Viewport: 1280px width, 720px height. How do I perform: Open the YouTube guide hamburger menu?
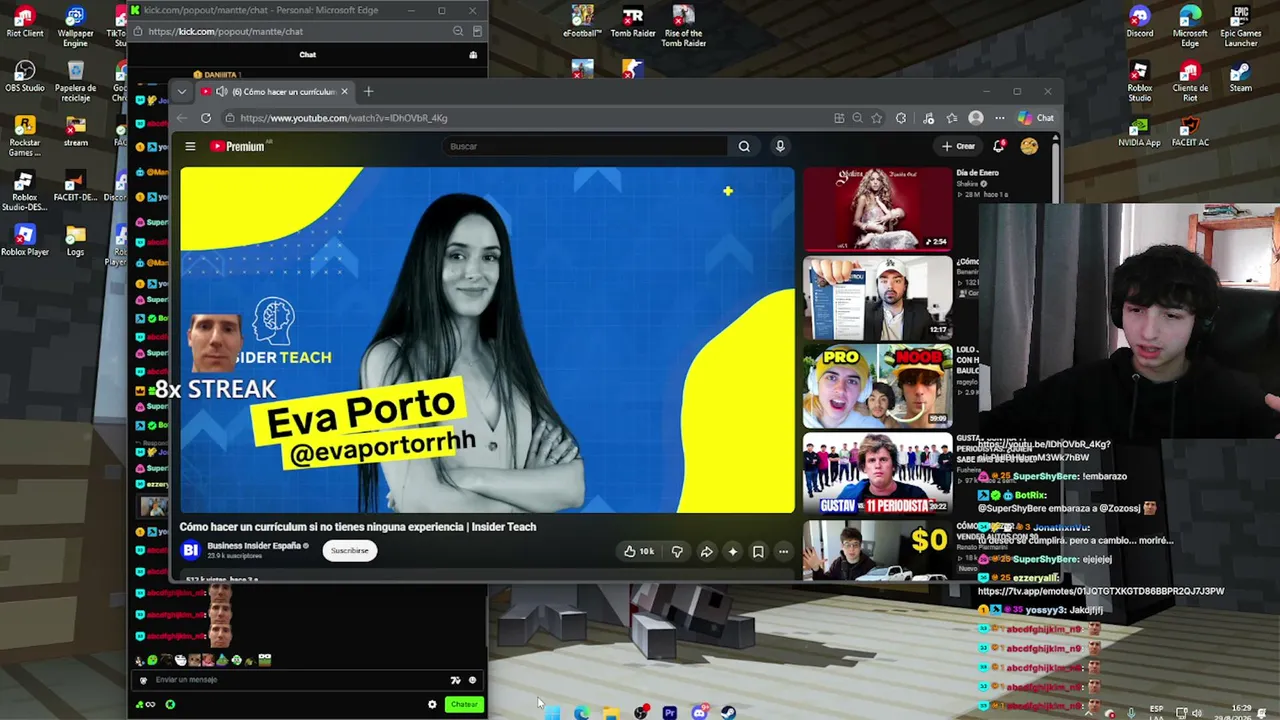pyautogui.click(x=190, y=146)
